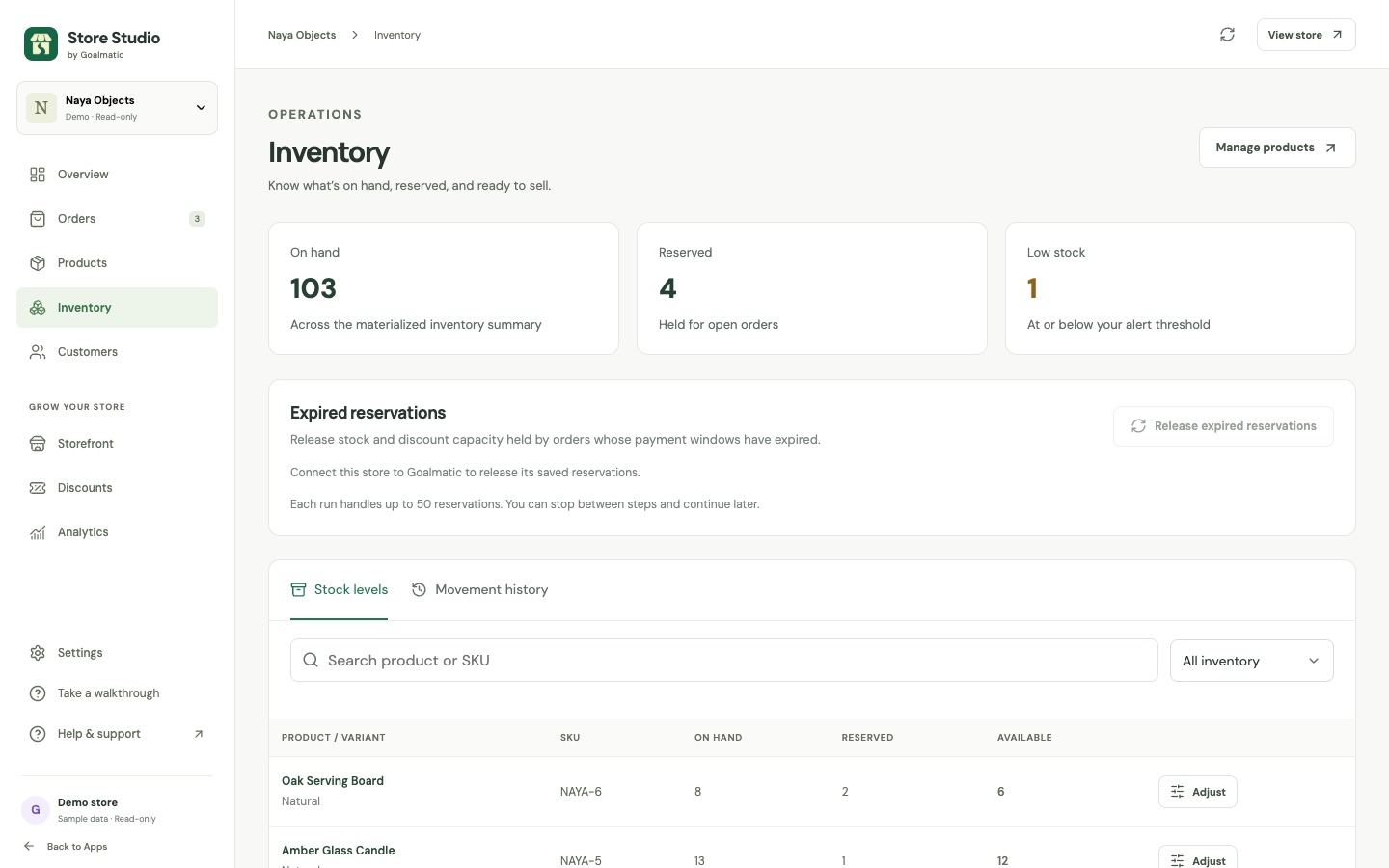
Task: Switch to the Movement history tab
Action: click(x=479, y=590)
